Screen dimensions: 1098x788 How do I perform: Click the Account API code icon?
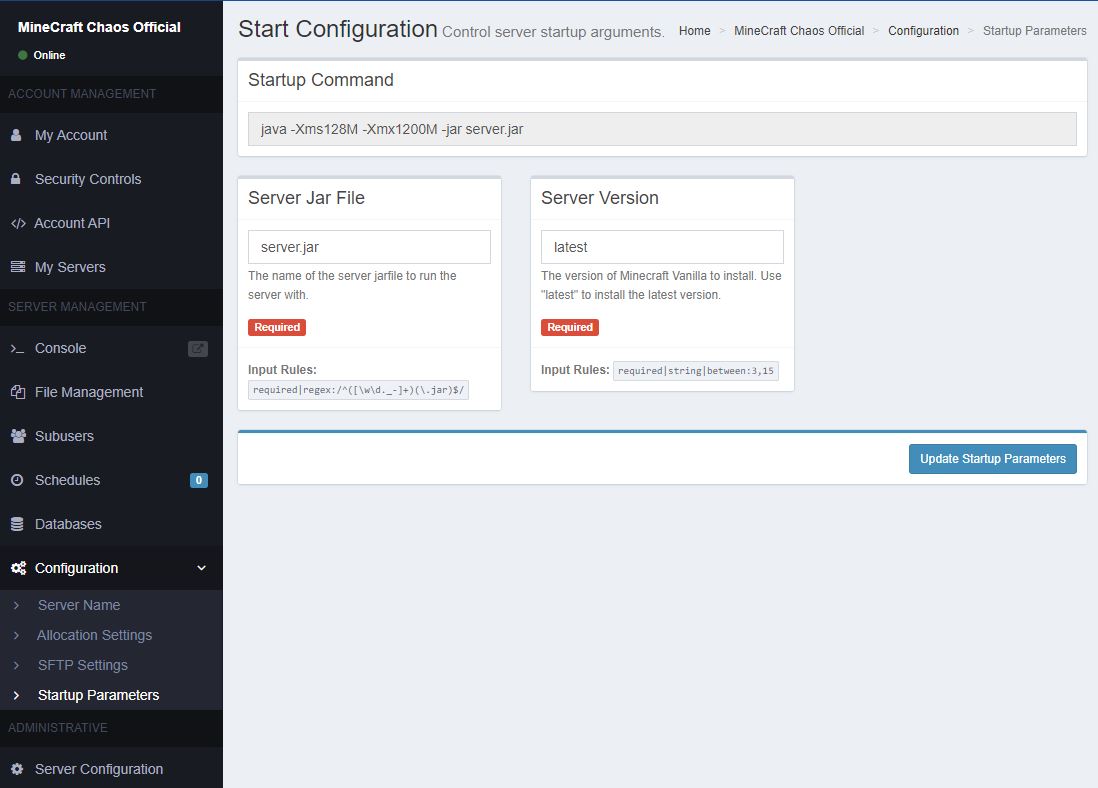(x=17, y=223)
